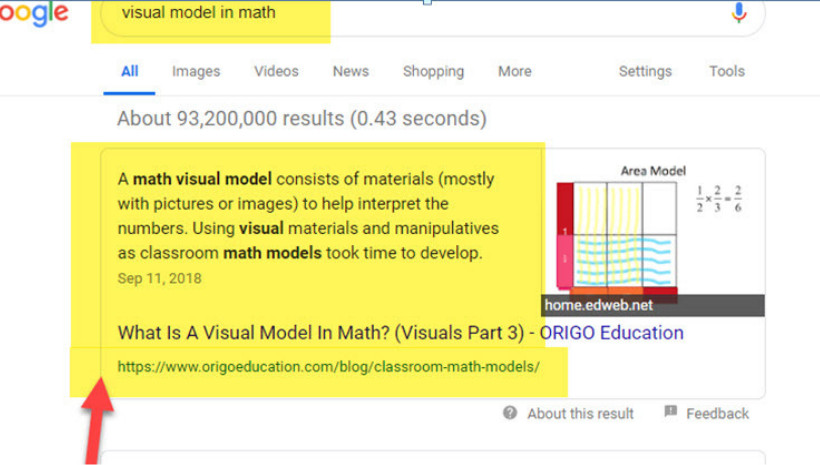The height and width of the screenshot is (465, 820).
Task: Click the 'About 93,200,000 results' text
Action: click(x=302, y=119)
